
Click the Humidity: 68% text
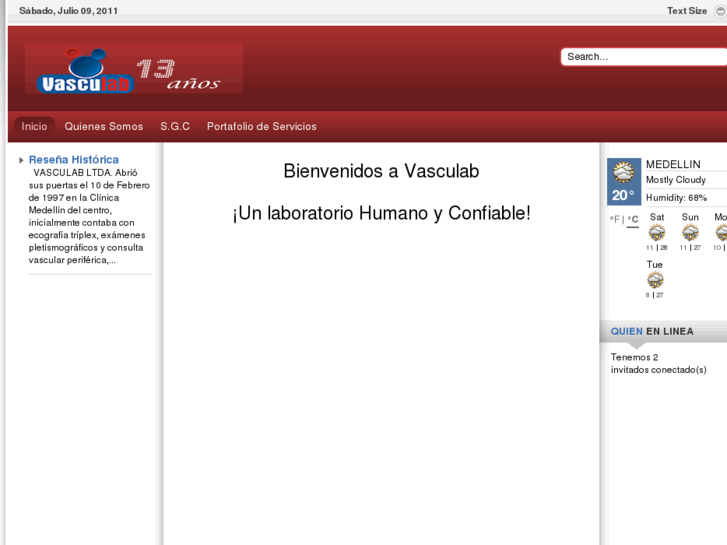click(676, 198)
